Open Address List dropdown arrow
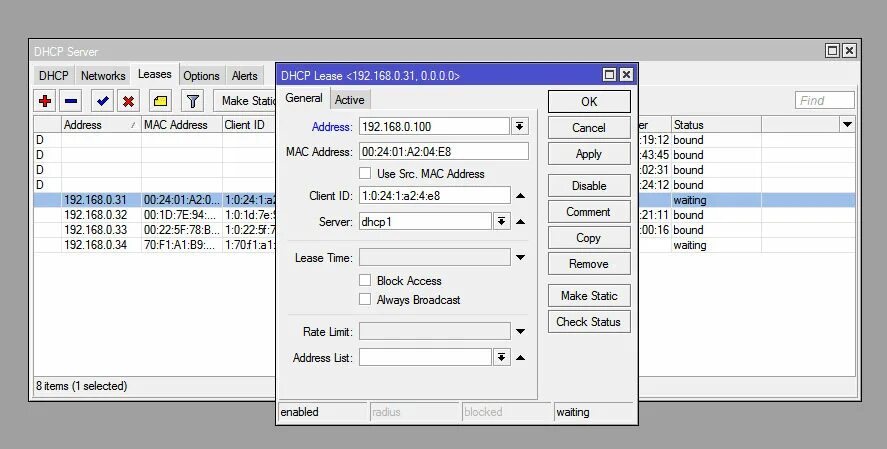This screenshot has width=887, height=449. pyautogui.click(x=501, y=357)
